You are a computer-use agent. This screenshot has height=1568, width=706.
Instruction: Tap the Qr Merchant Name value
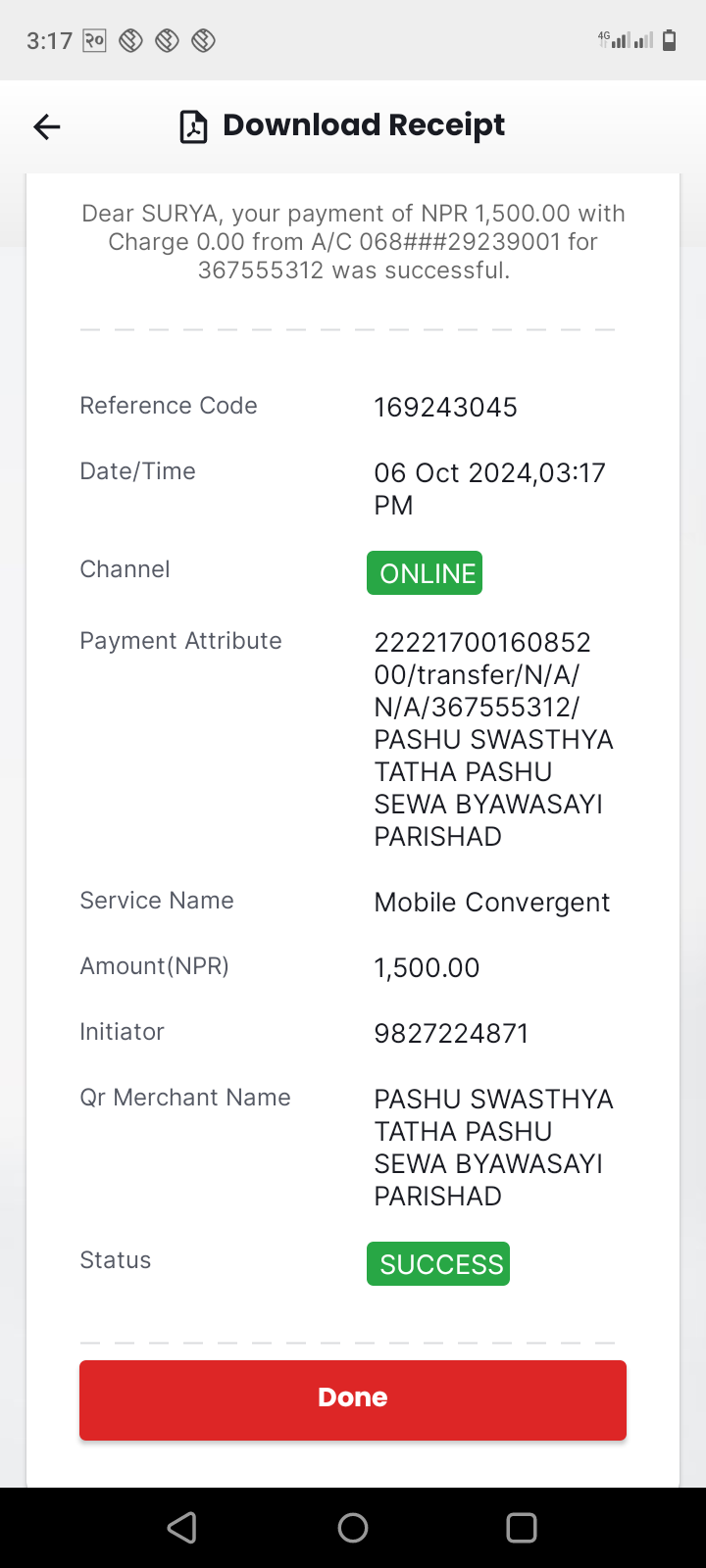point(494,1148)
